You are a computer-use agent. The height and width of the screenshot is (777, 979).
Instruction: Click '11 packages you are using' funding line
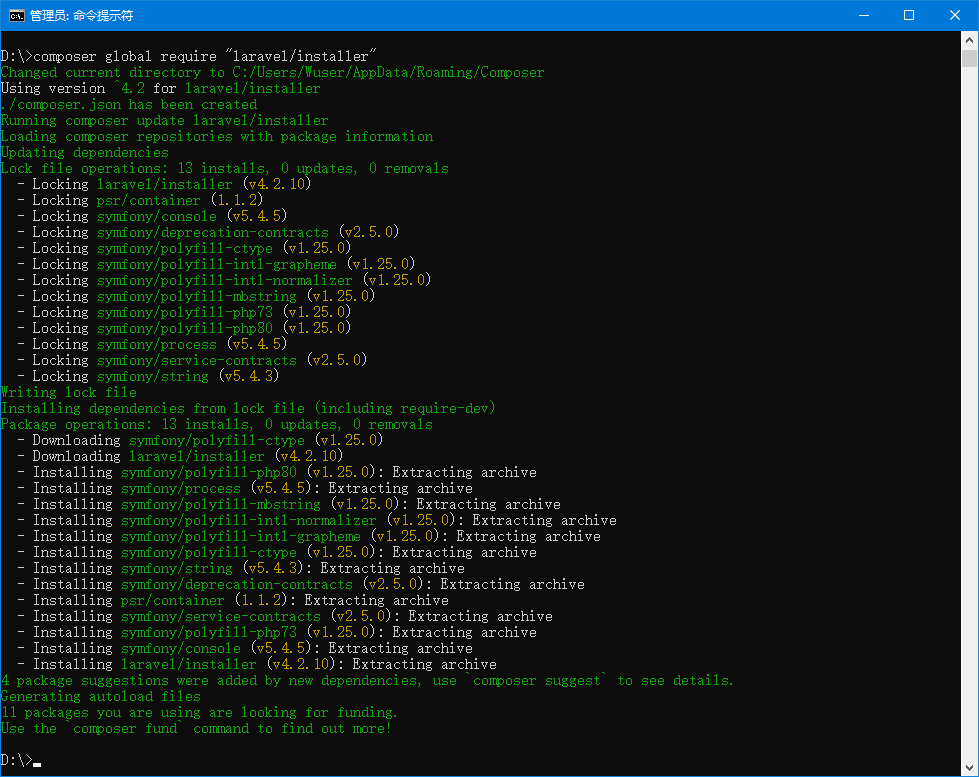tap(199, 712)
